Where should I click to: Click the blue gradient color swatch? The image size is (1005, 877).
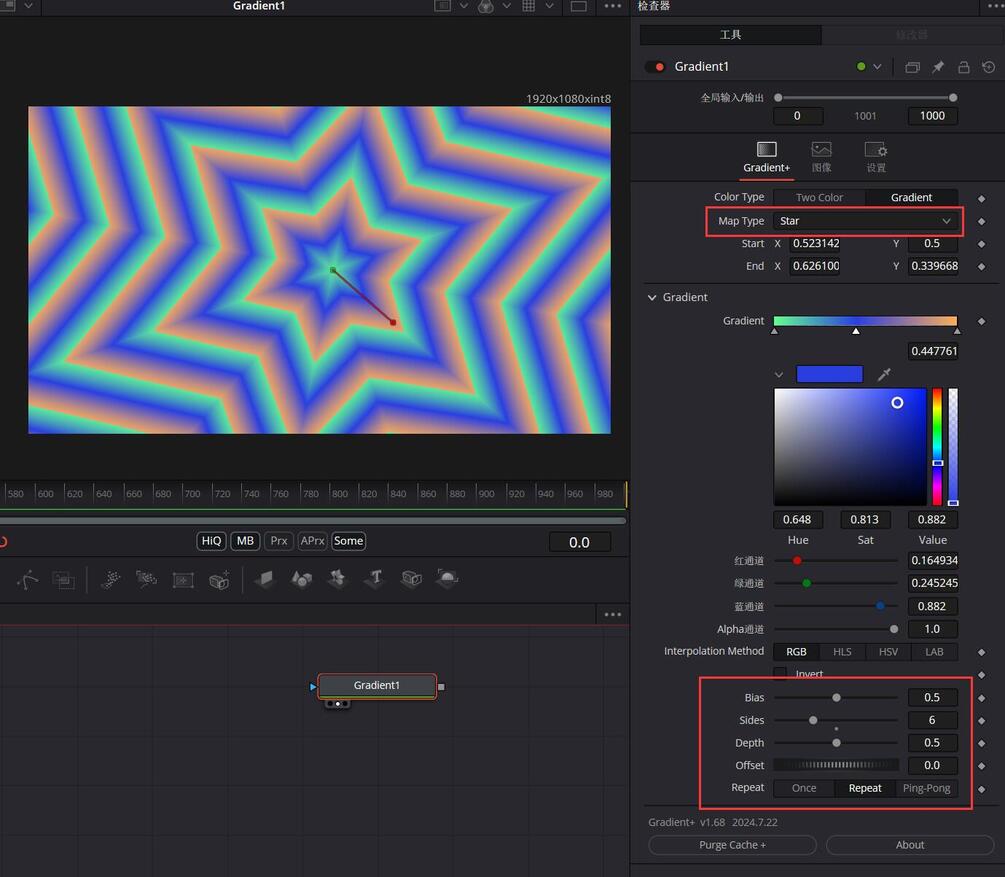pos(829,374)
